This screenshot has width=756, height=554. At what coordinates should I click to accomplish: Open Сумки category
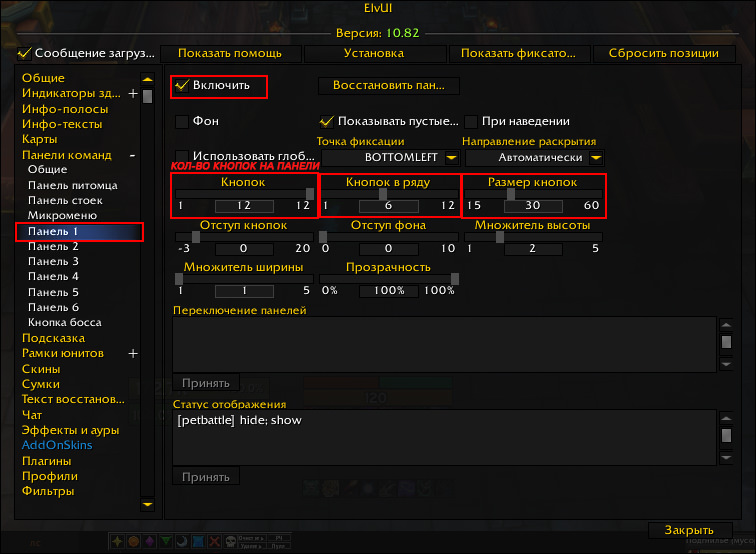[41, 384]
